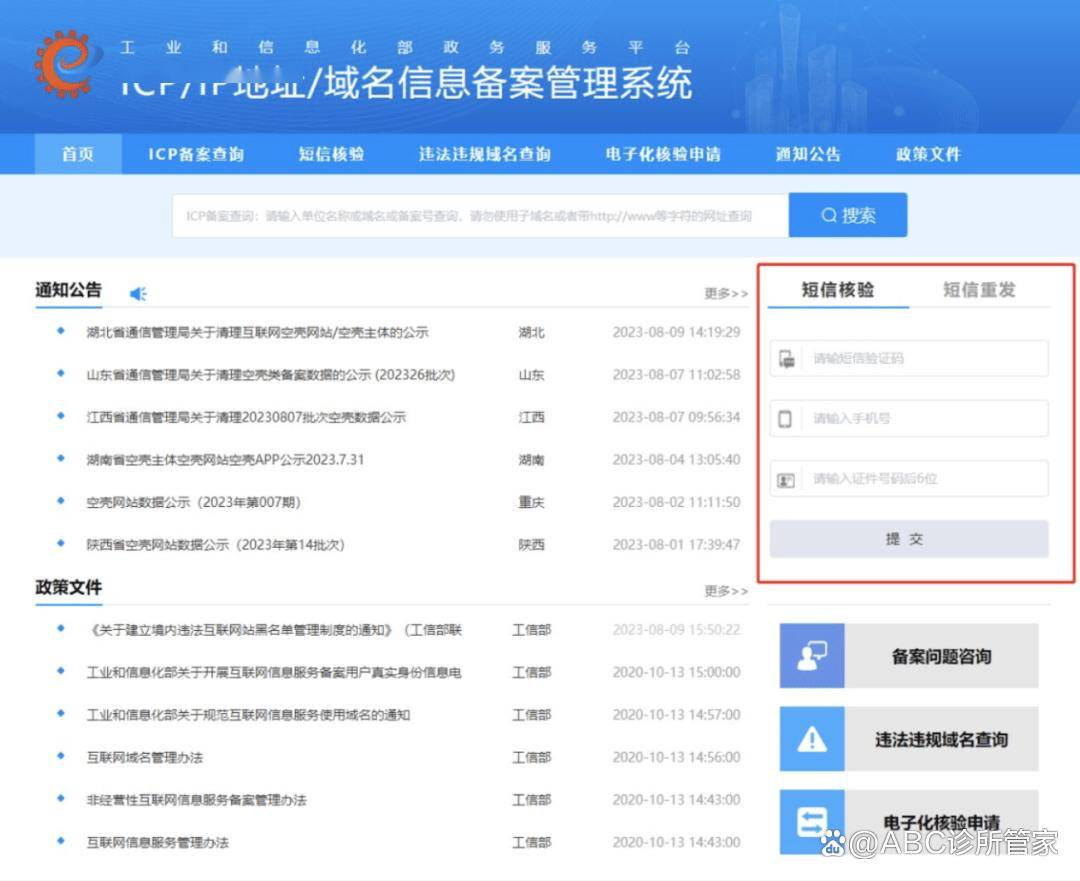
Task: Click the 违法违规域名查询 warning triangle icon
Action: 812,739
